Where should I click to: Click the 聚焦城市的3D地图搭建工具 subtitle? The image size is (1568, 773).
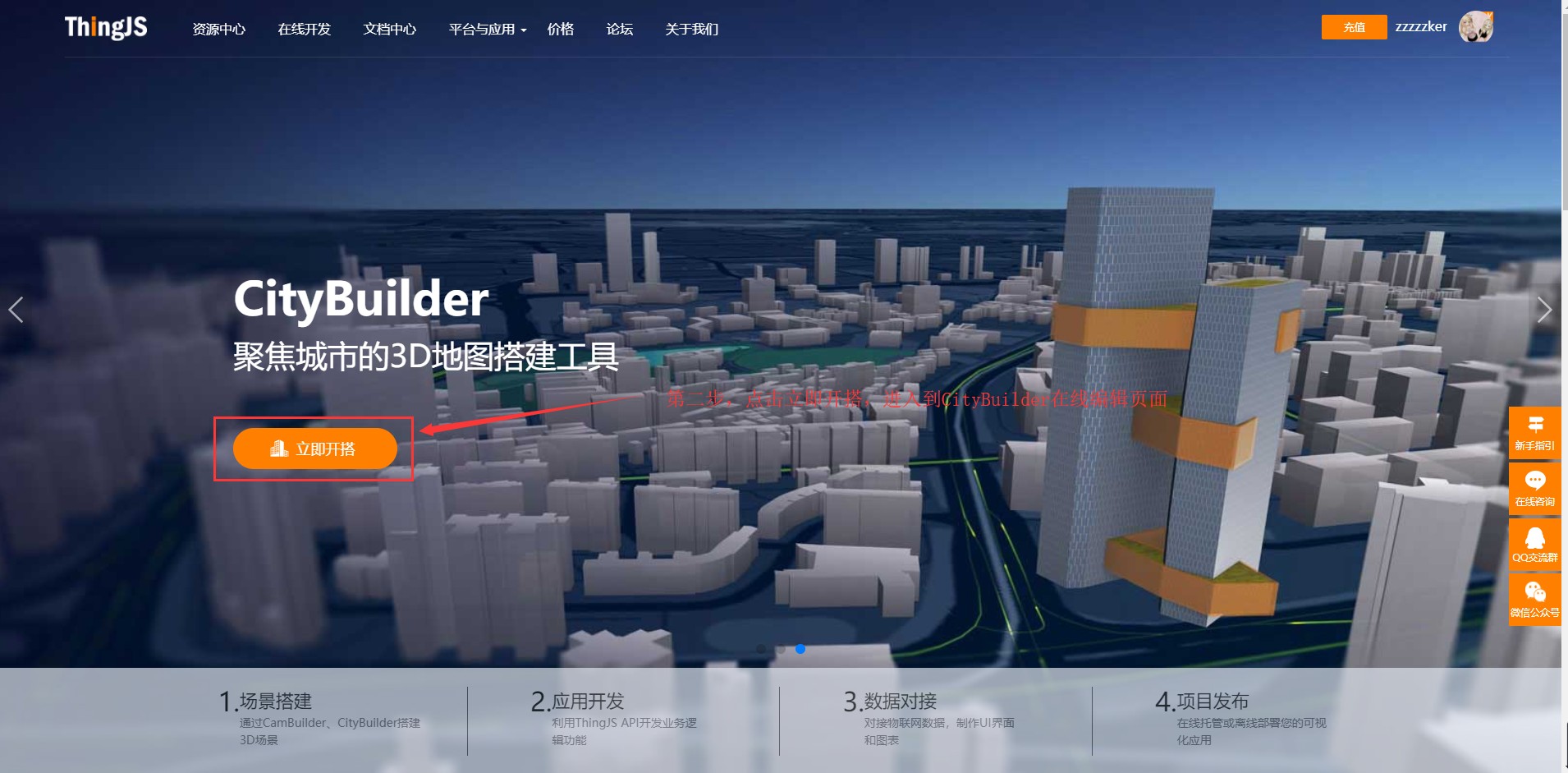coord(426,357)
